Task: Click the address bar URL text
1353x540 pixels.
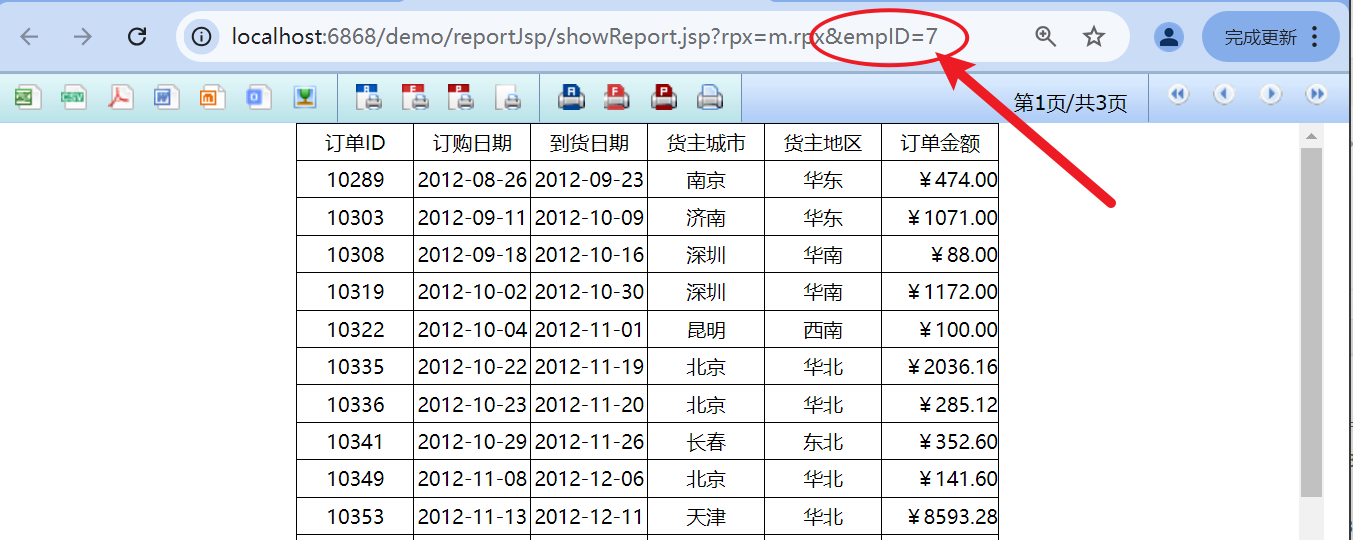Action: click(x=585, y=37)
